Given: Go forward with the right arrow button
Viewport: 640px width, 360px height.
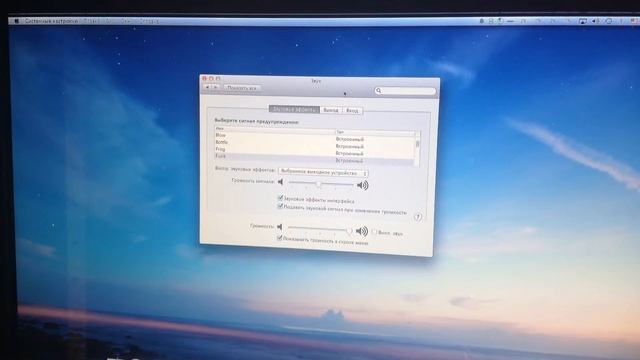Looking at the screenshot, I should 216,87.
